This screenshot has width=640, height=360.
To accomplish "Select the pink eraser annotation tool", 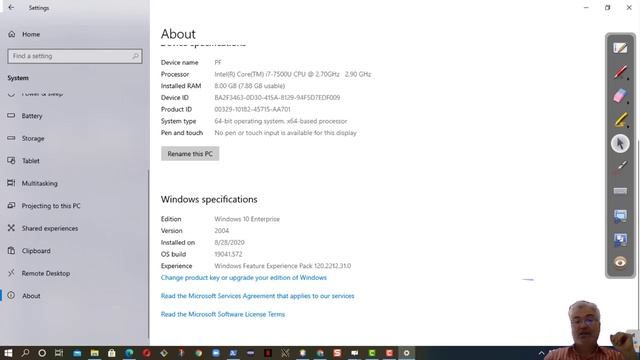I will coord(620,96).
